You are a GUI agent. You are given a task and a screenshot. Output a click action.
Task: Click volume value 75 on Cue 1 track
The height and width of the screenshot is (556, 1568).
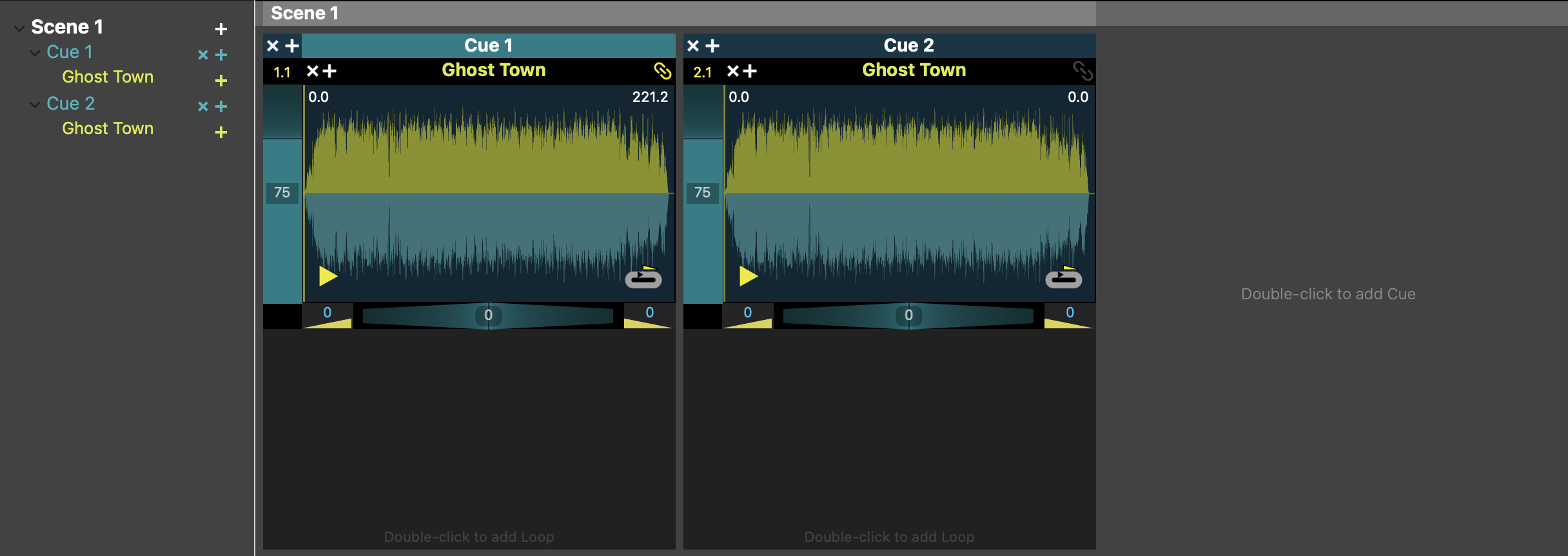[x=282, y=193]
